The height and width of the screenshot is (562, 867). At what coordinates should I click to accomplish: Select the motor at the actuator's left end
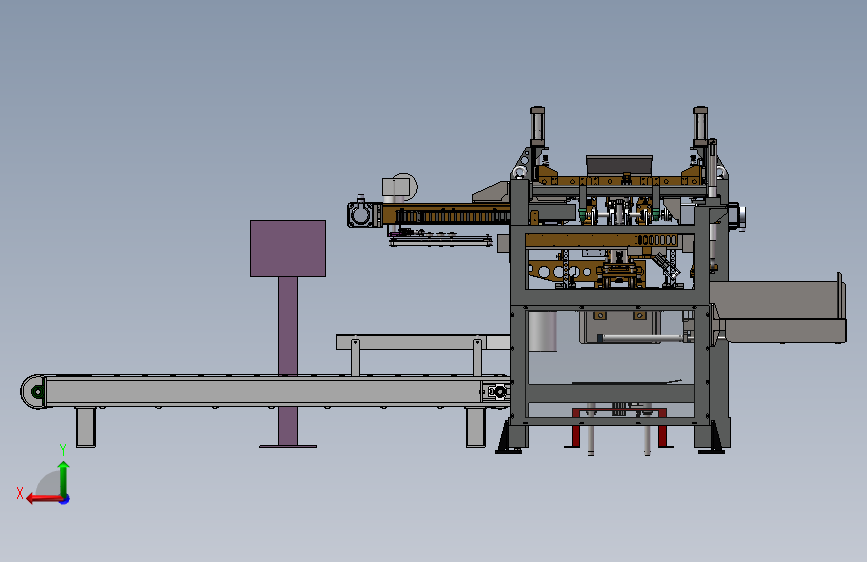pos(361,215)
